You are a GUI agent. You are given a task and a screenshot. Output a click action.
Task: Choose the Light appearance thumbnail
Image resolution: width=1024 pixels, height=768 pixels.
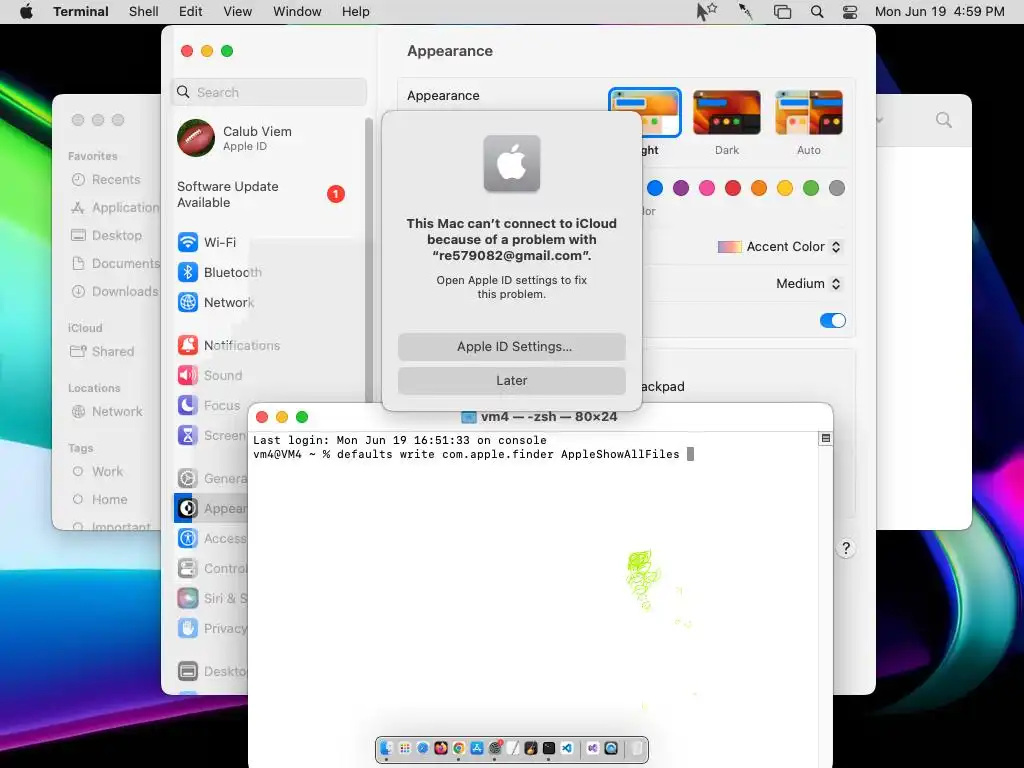point(645,112)
